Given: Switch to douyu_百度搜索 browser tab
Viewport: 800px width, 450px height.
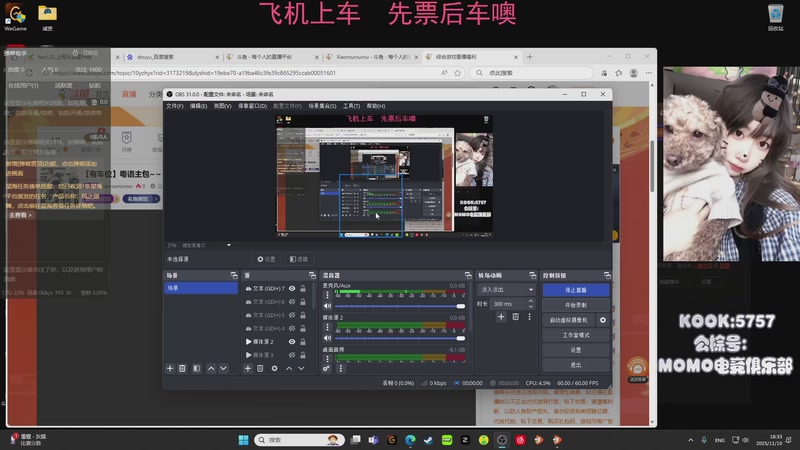Looking at the screenshot, I should (171, 57).
